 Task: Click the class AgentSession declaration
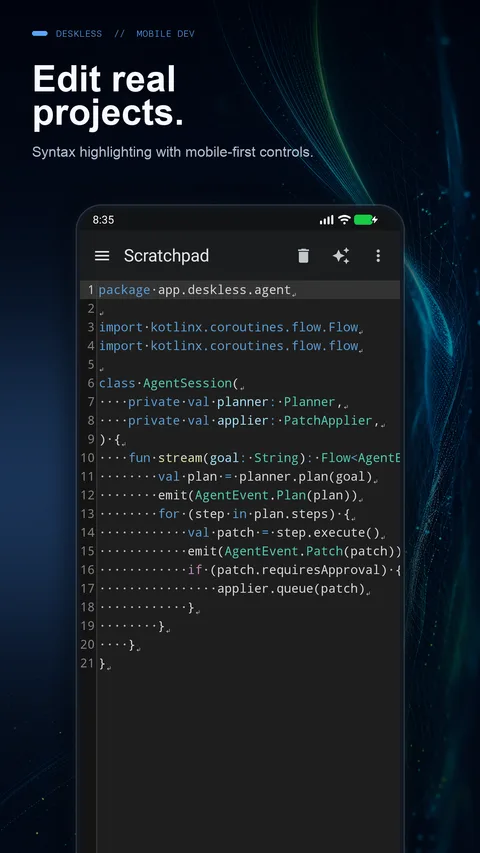pyautogui.click(x=171, y=384)
